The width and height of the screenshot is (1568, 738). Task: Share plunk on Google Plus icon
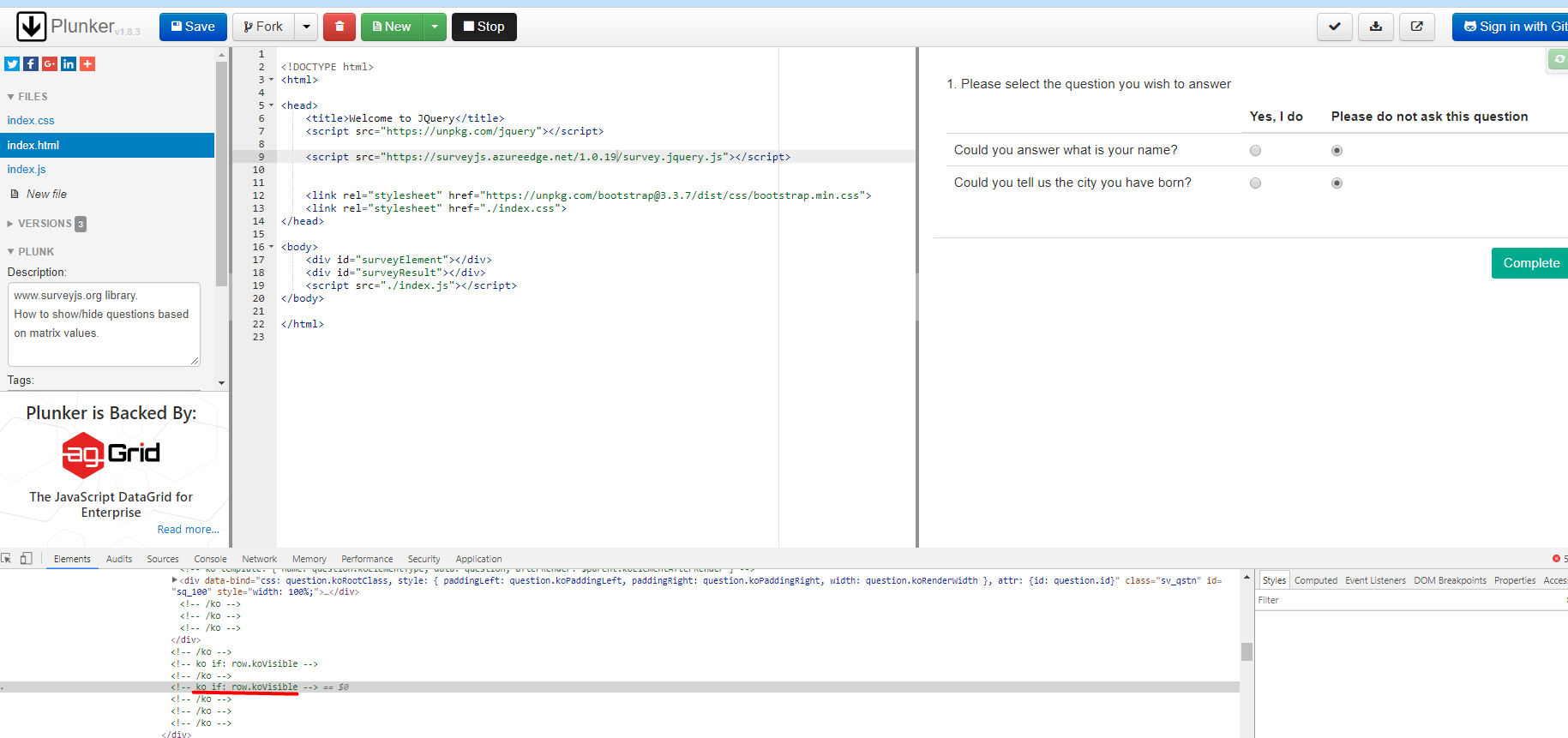50,63
